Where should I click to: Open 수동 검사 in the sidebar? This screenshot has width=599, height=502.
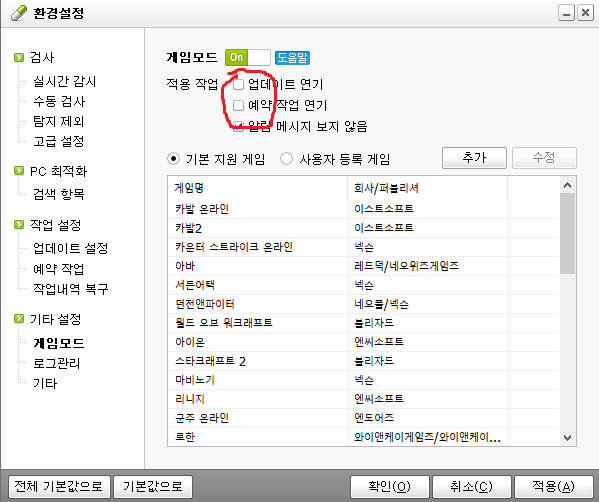pos(59,102)
